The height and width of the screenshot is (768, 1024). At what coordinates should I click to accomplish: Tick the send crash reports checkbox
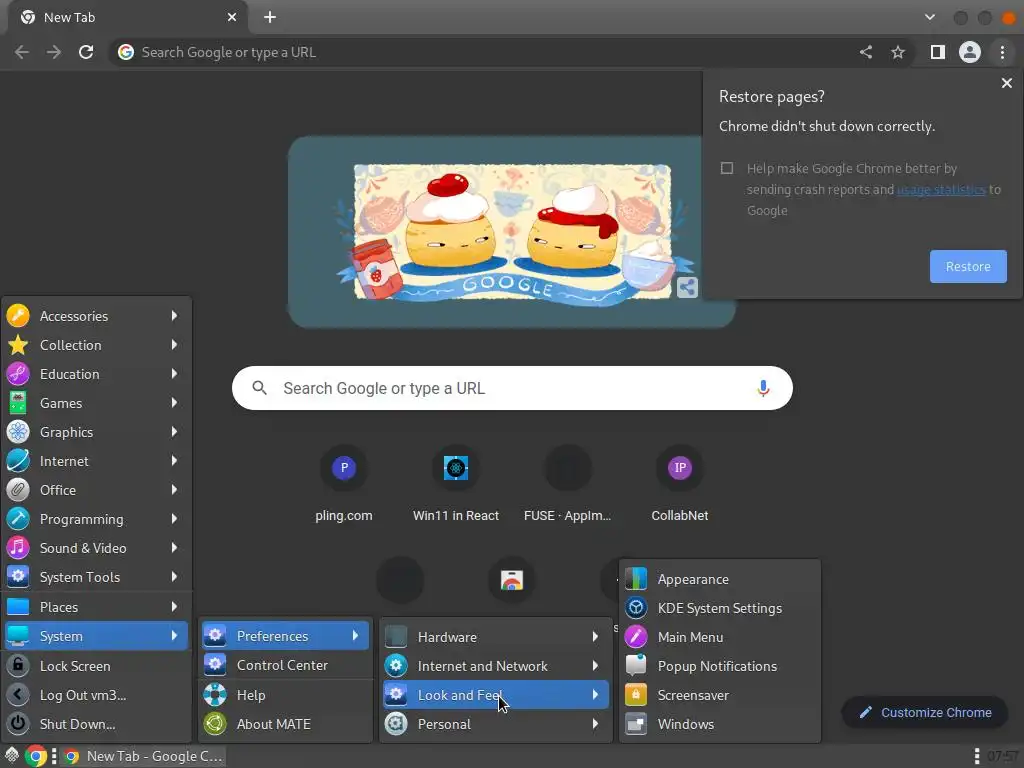(726, 168)
